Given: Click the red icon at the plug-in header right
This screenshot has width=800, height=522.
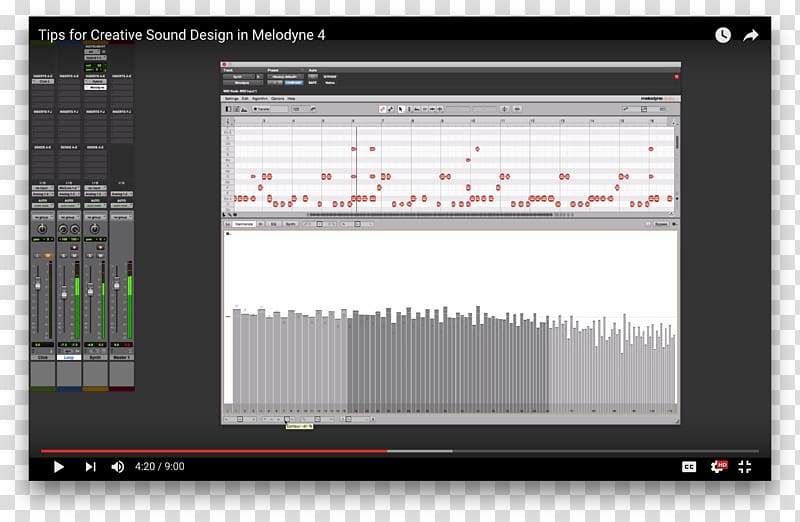Looking at the screenshot, I should coord(677,77).
